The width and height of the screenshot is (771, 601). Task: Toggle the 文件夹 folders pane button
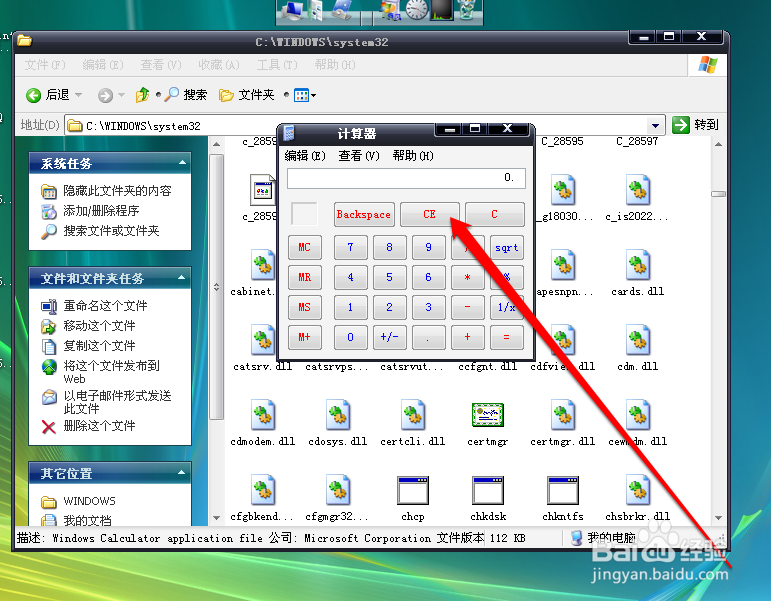(x=246, y=95)
